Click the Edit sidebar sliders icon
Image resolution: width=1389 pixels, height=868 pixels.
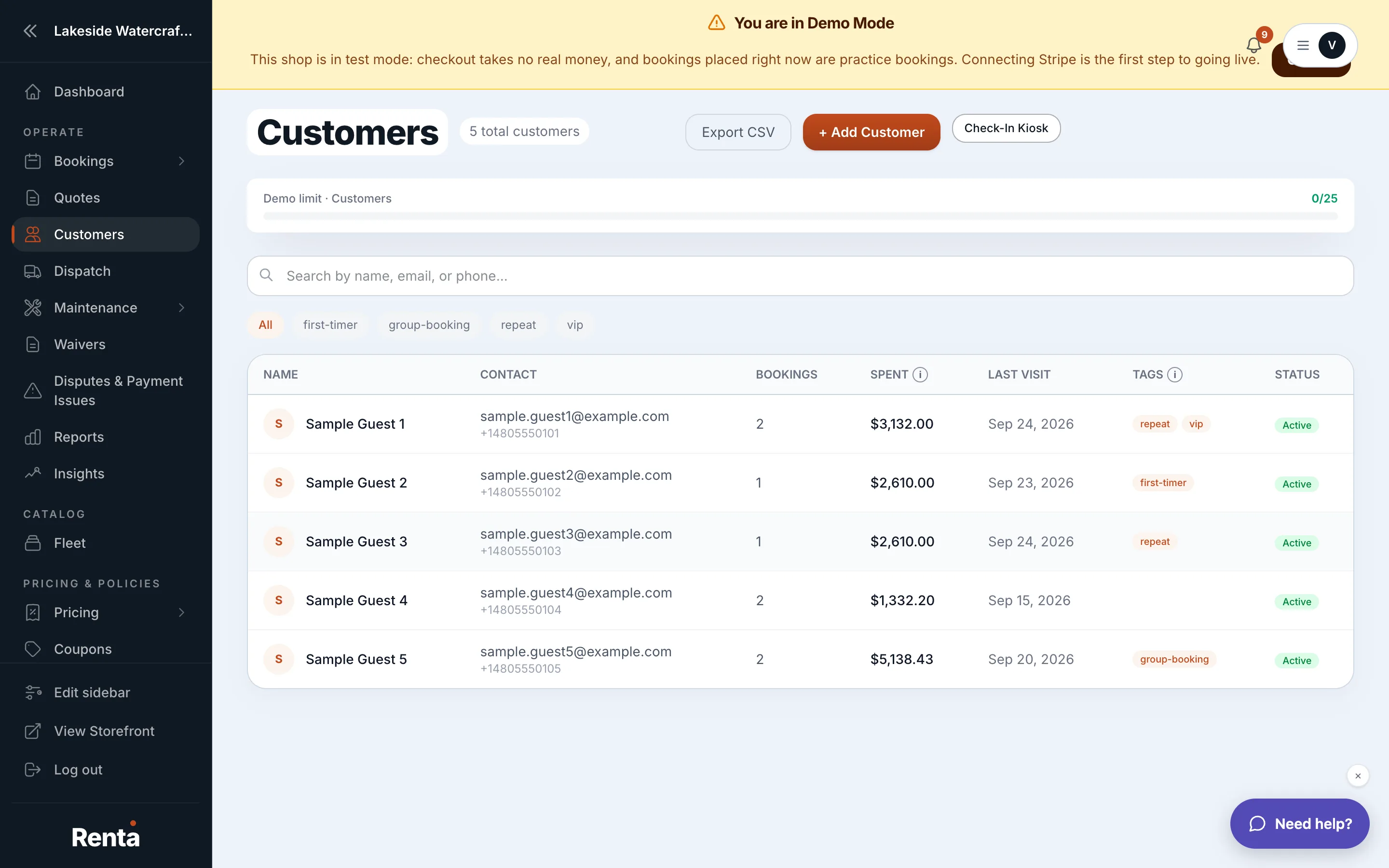33,692
